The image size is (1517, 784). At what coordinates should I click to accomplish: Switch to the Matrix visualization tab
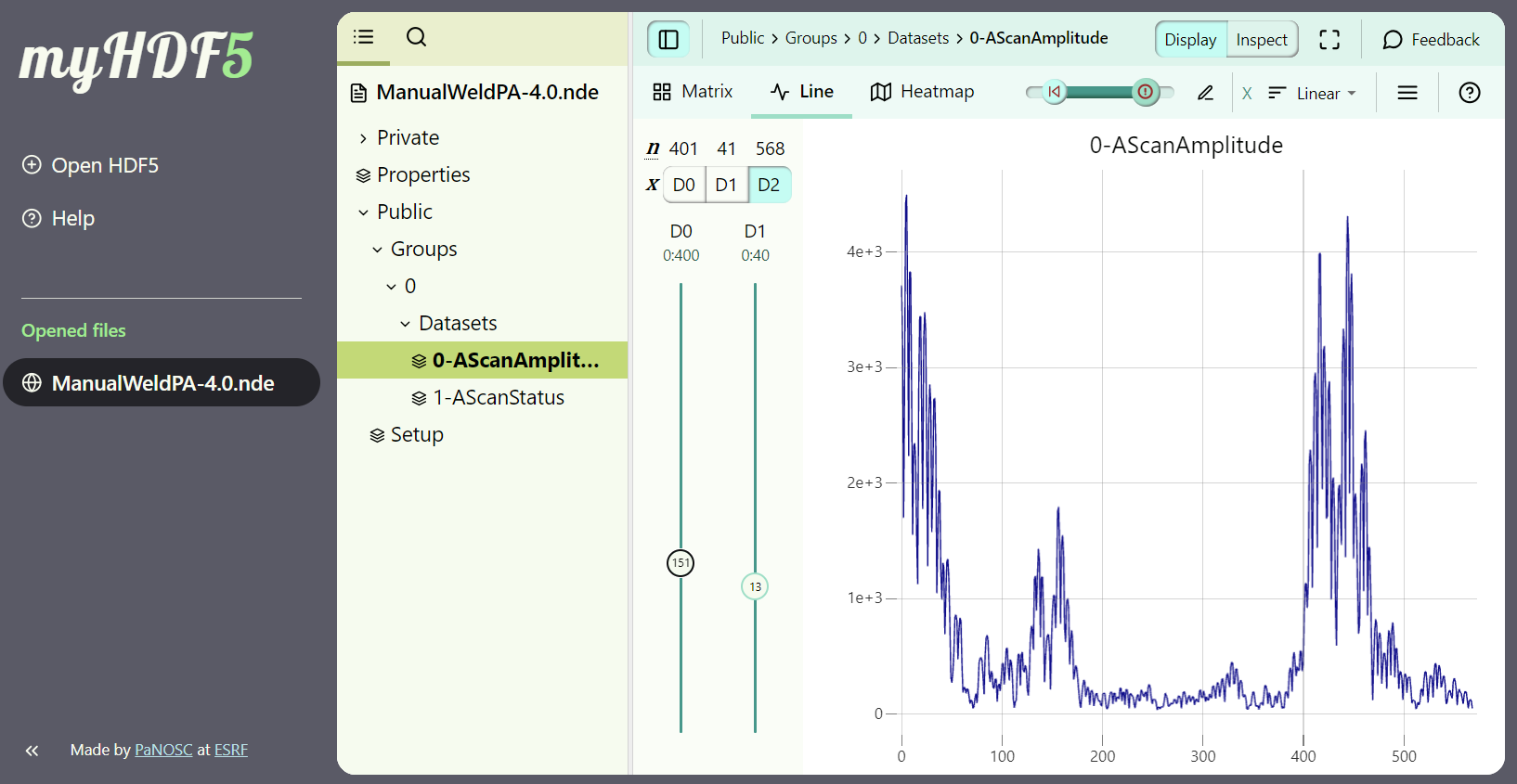pyautogui.click(x=693, y=92)
